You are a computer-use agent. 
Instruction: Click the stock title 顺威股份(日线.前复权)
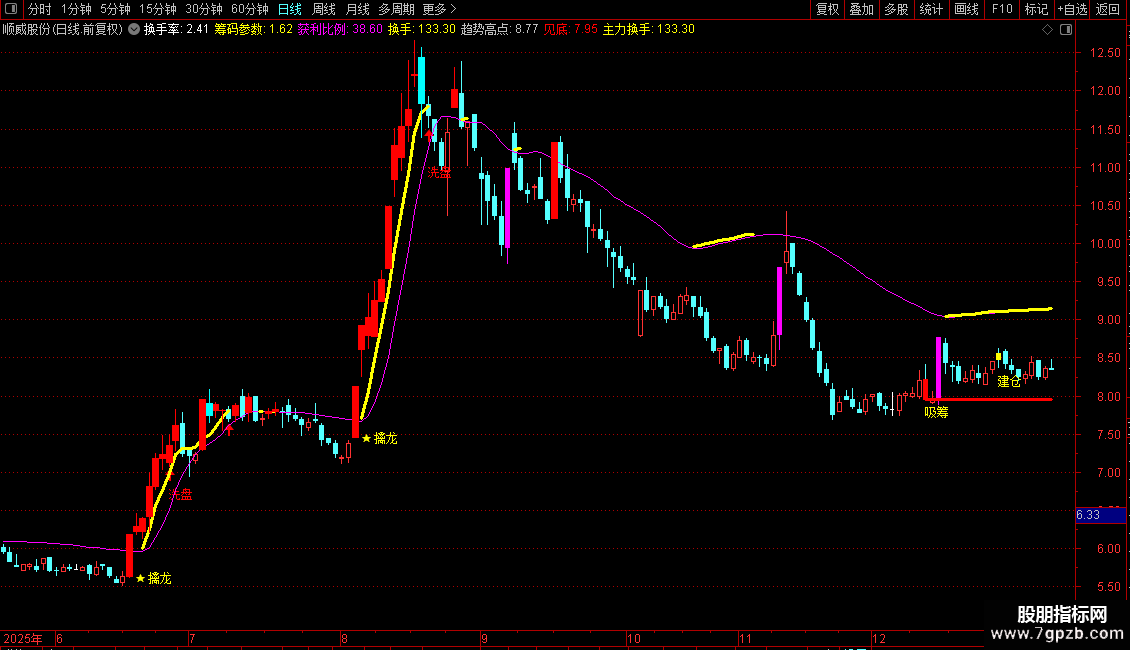[x=63, y=30]
